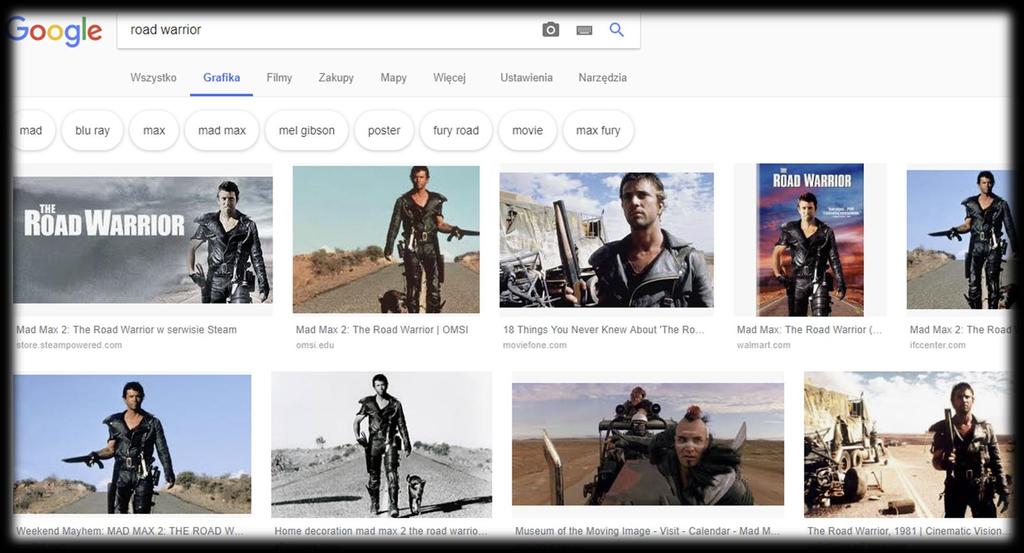Click 'Mad Max 2: The Road Warrior w serwisie Steam'

pos(127,330)
